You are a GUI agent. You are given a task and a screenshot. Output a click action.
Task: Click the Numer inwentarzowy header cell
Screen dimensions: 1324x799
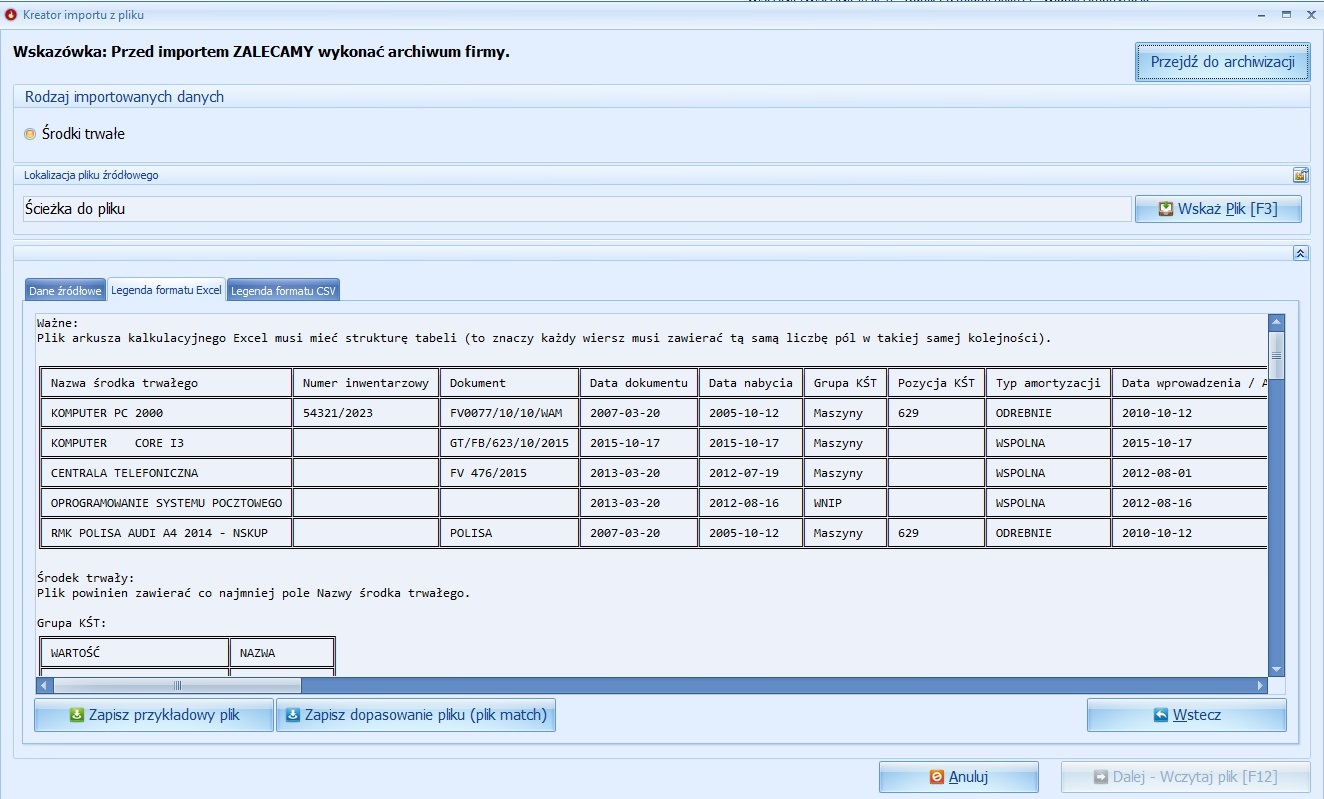[x=365, y=383]
